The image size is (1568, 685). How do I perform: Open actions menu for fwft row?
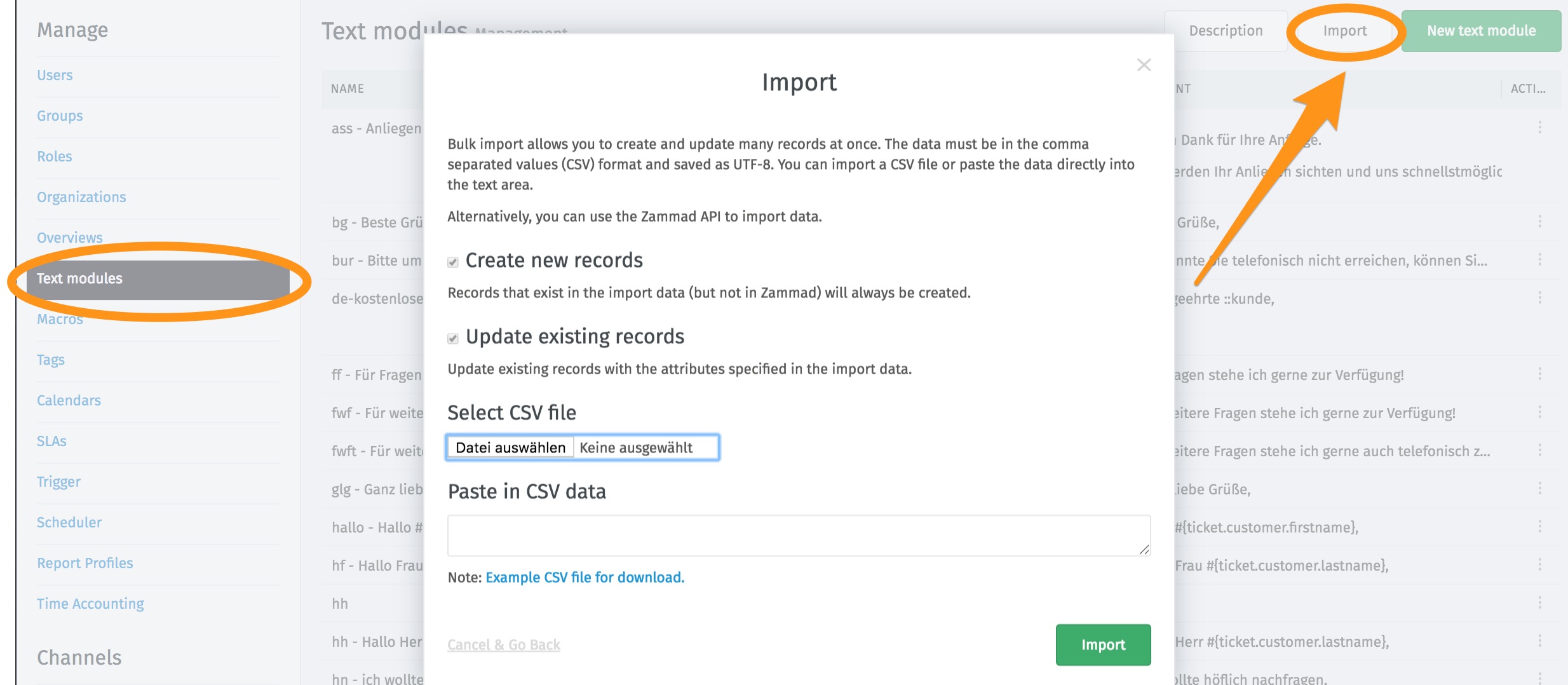tap(1539, 450)
